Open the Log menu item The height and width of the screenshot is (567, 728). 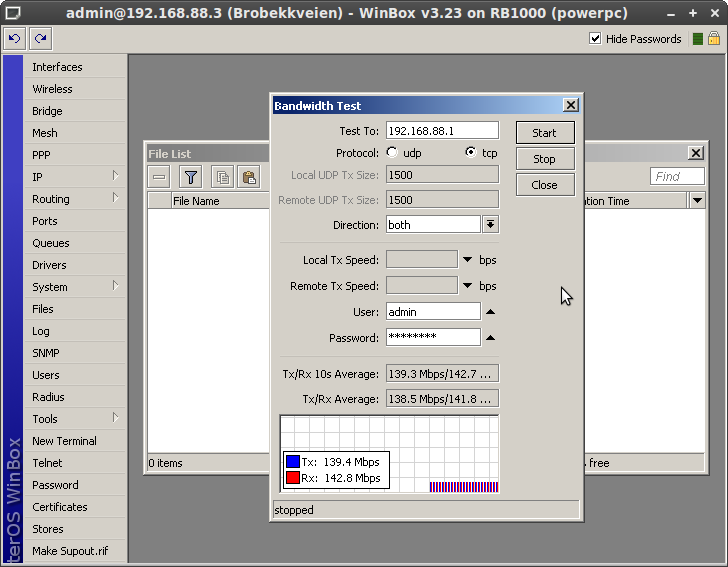[74, 331]
